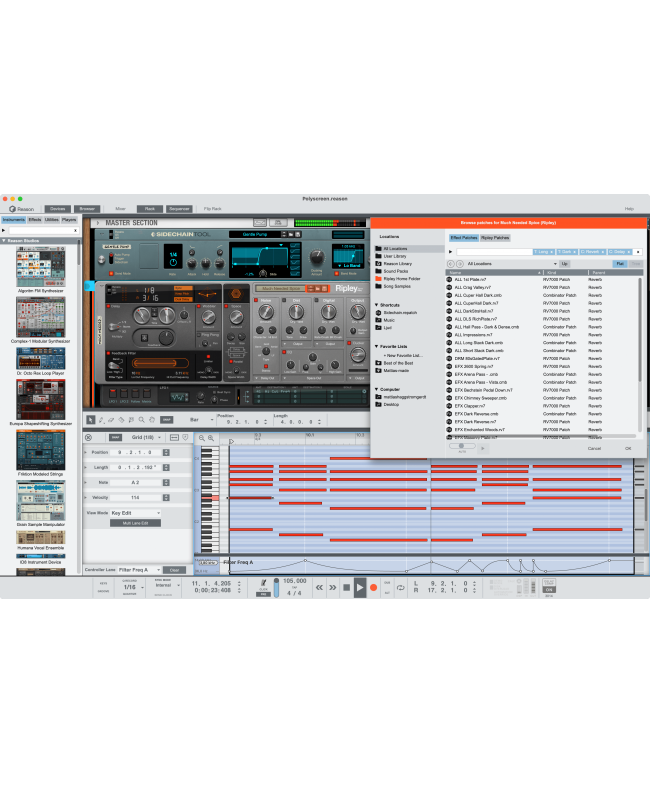Click Cancel in the patch browser
650x794 pixels.
click(594, 449)
